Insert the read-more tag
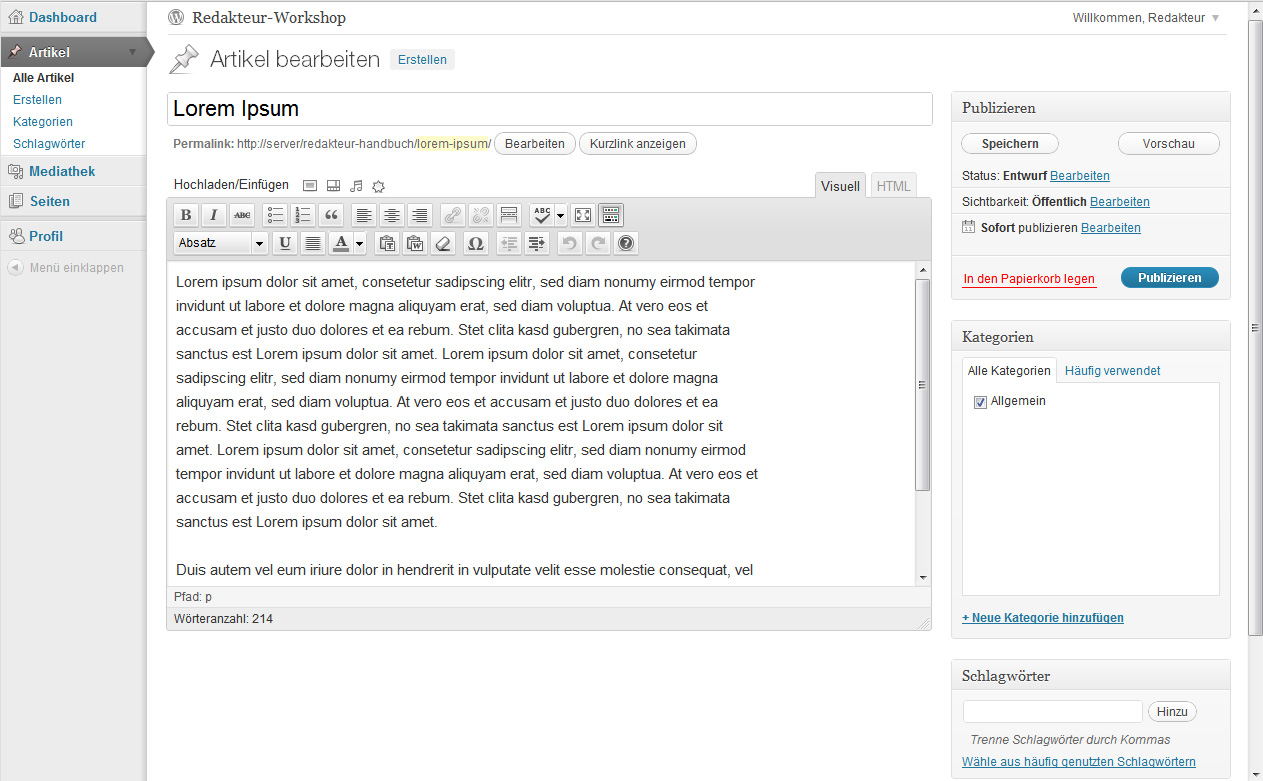 509,215
